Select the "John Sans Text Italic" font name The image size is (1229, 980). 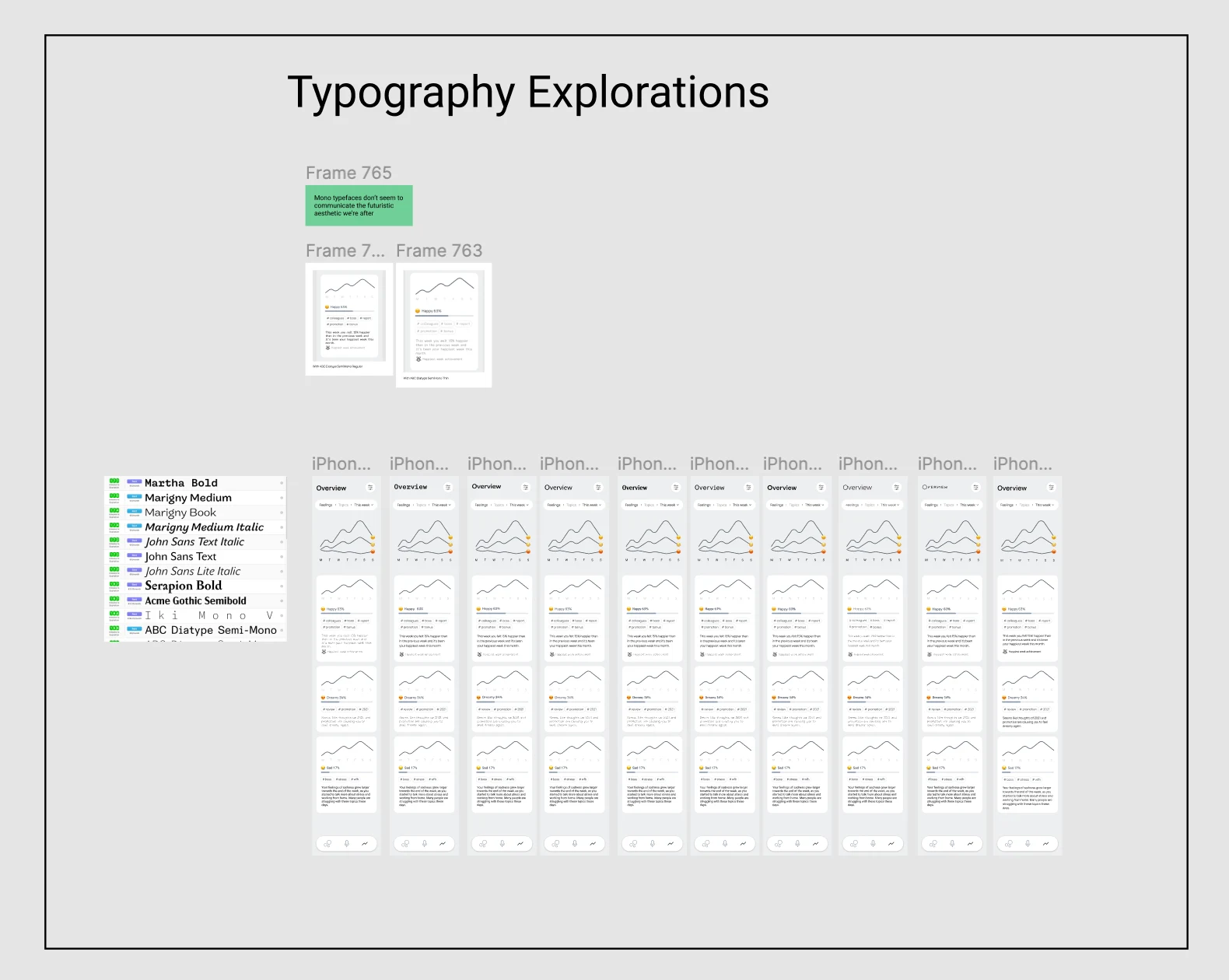[x=194, y=541]
